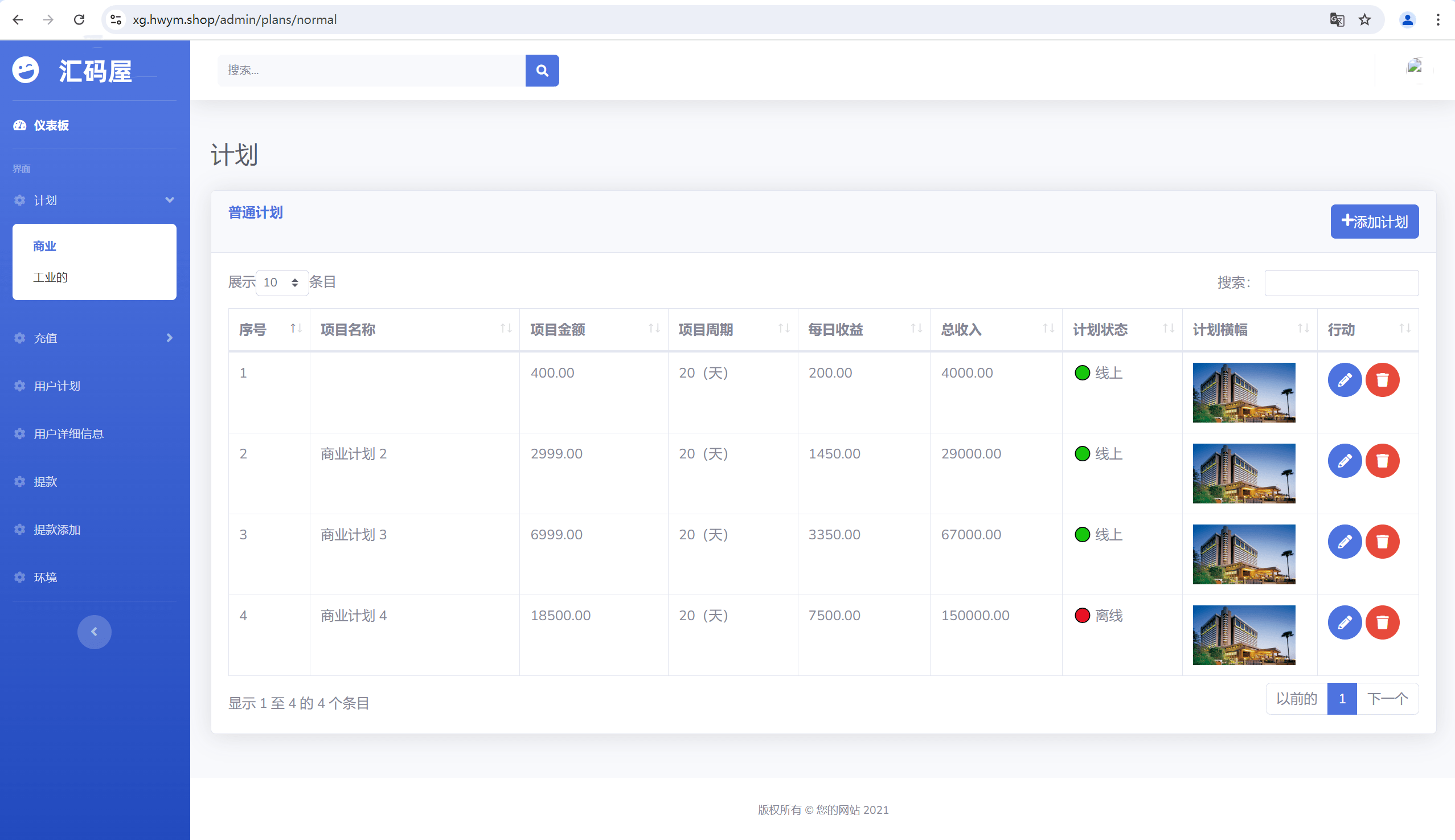1455x840 pixels.
Task: Click the table 搜索 input field
Action: coord(1341,282)
